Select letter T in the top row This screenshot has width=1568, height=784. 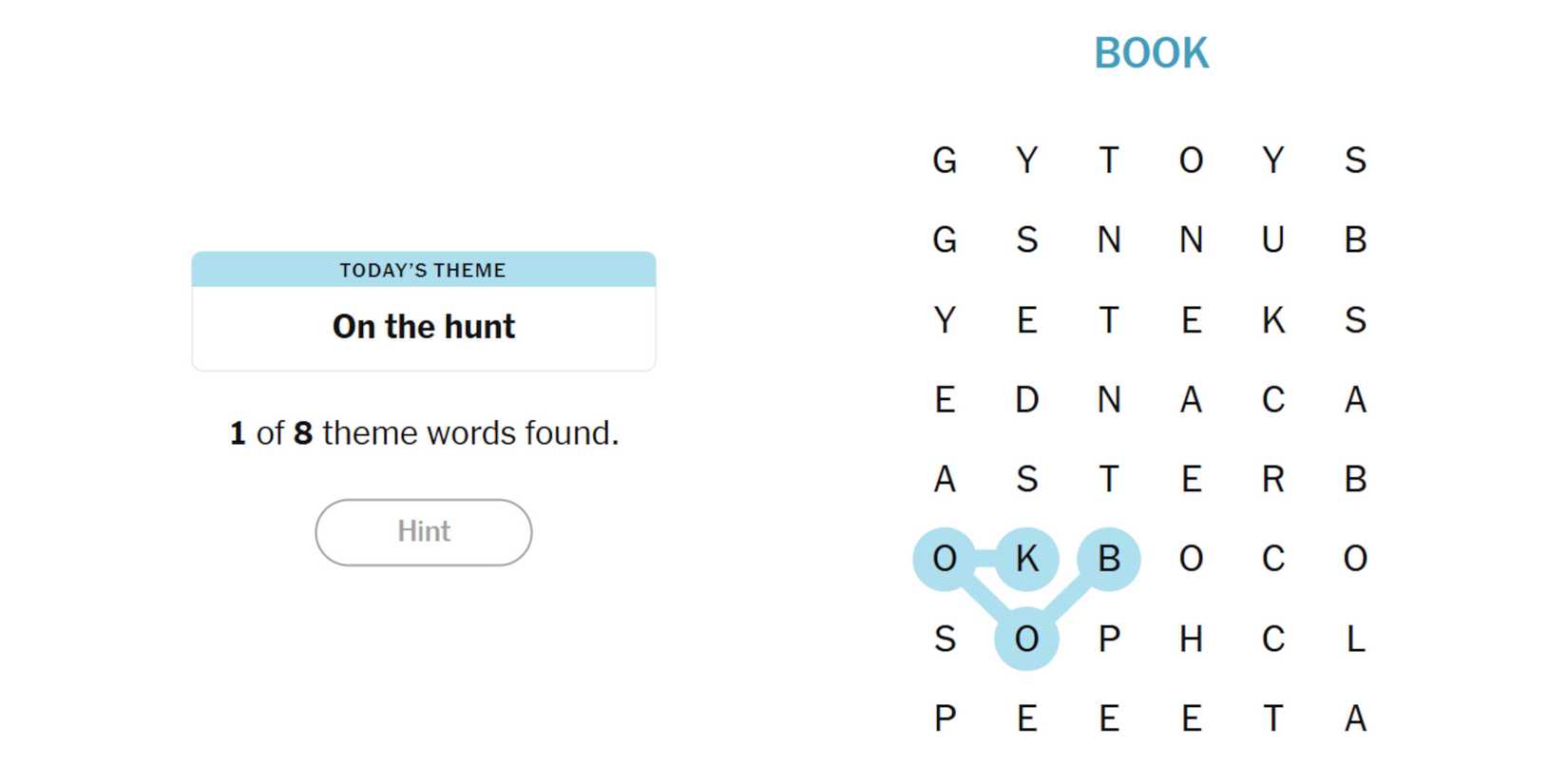(1108, 160)
